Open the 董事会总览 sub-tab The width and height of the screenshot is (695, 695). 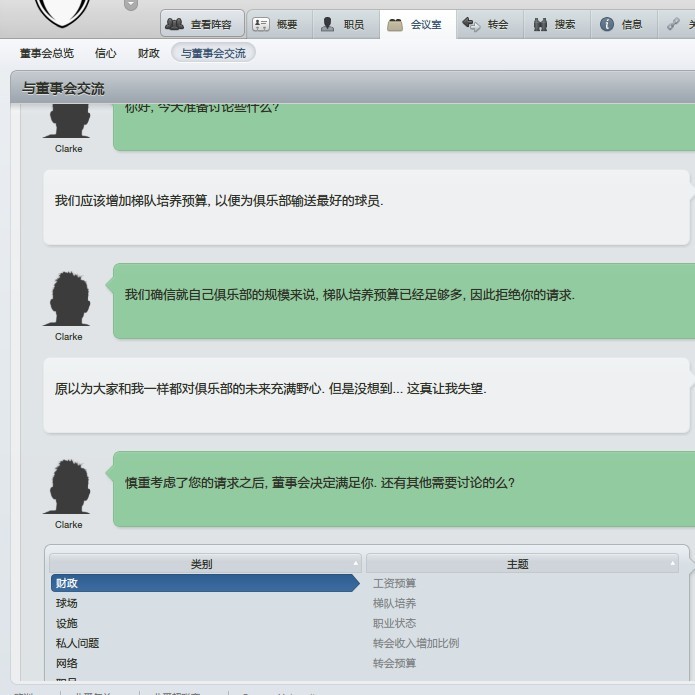tap(47, 53)
